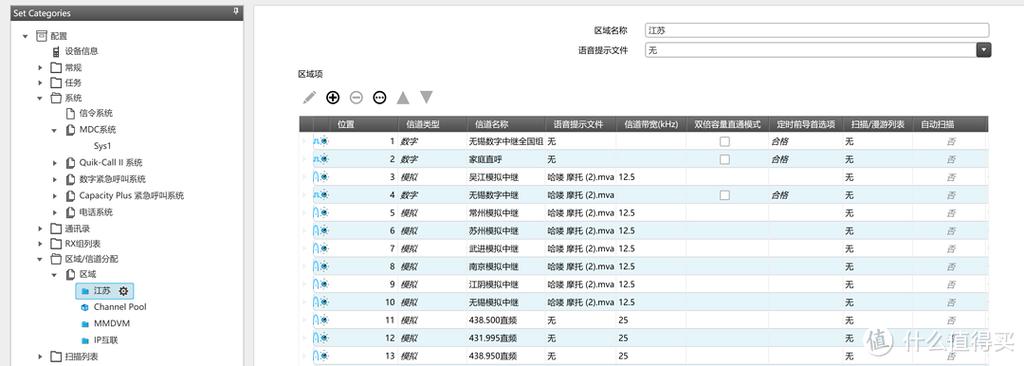Click the channel icon for 438.500直频 row

point(321,320)
